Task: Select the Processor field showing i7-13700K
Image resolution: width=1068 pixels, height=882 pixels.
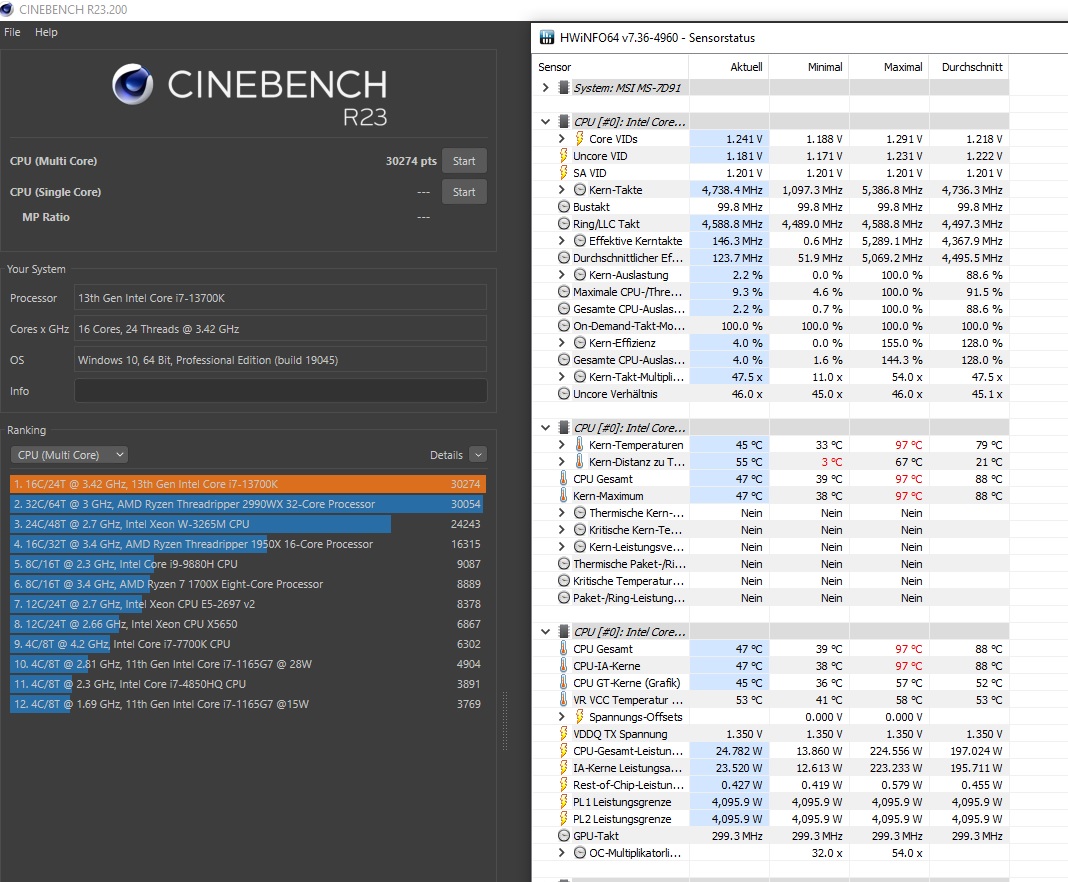Action: pyautogui.click(x=281, y=298)
